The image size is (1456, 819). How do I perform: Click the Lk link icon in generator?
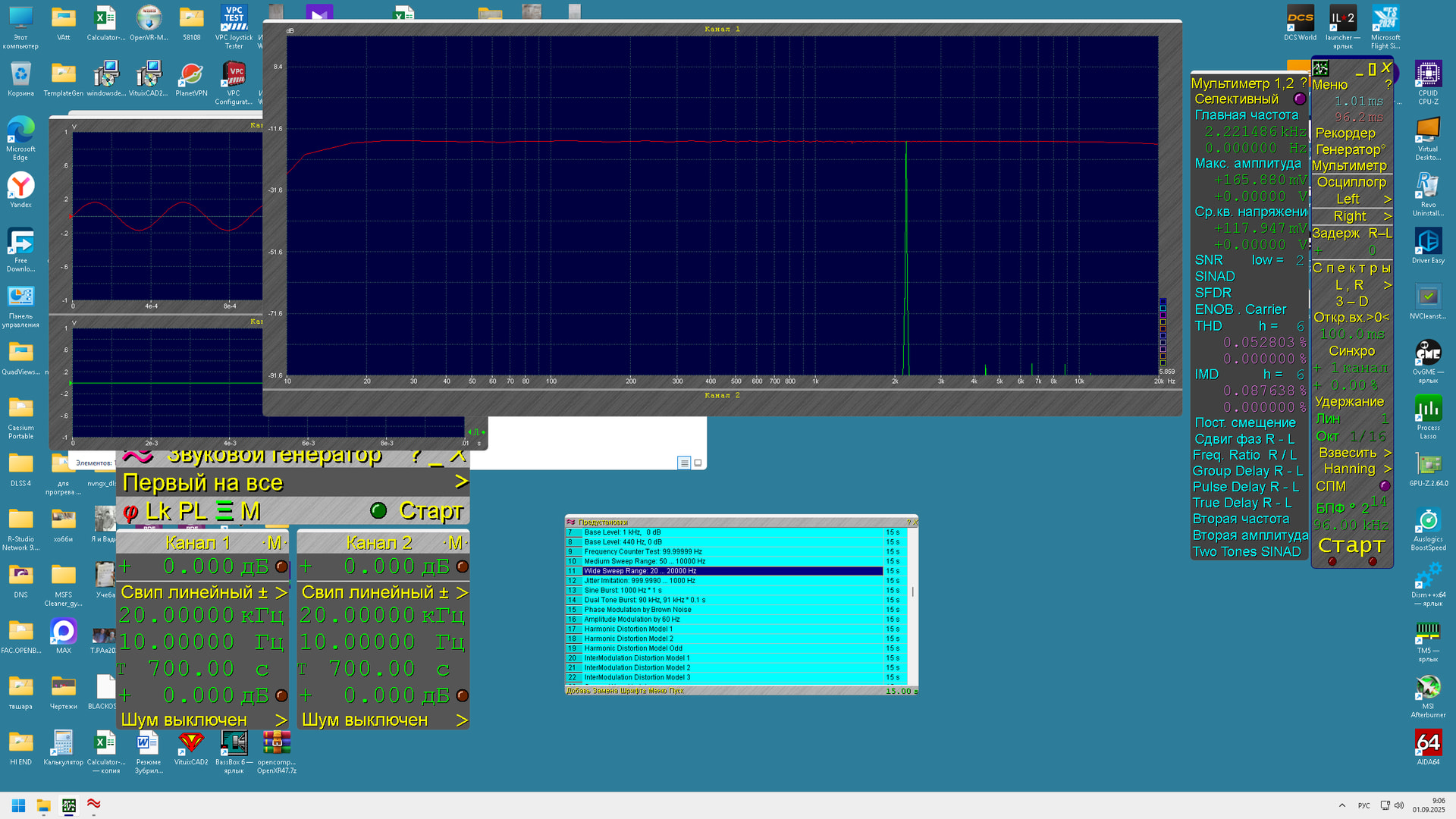tap(158, 512)
